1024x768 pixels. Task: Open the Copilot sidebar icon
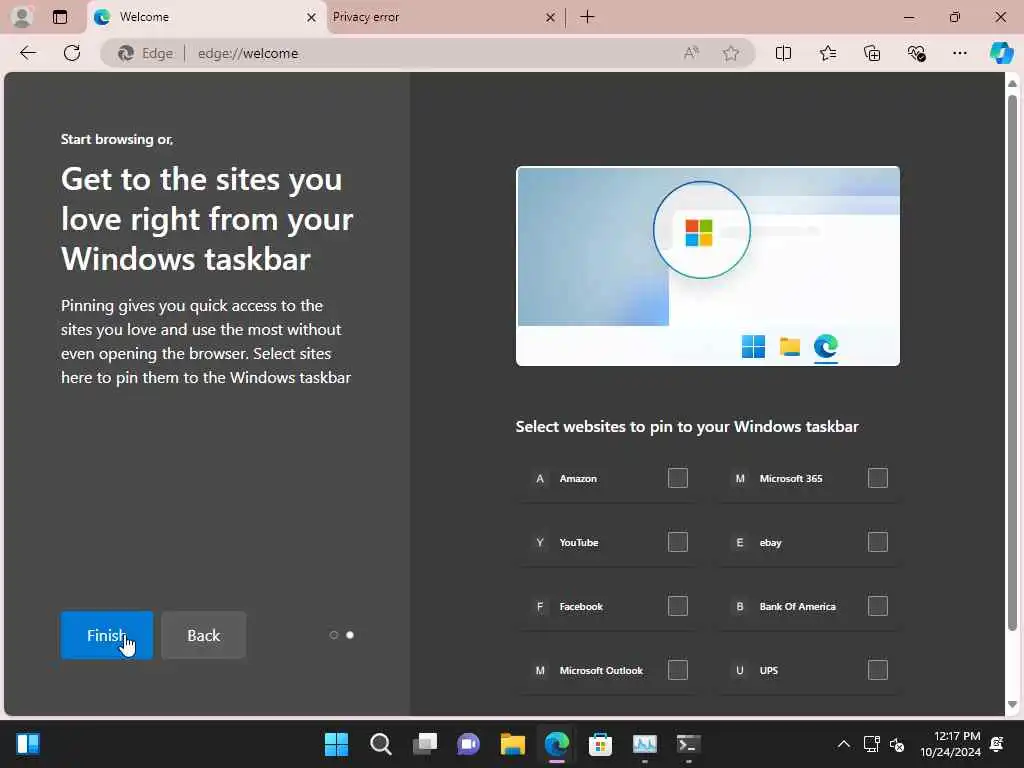[1001, 53]
